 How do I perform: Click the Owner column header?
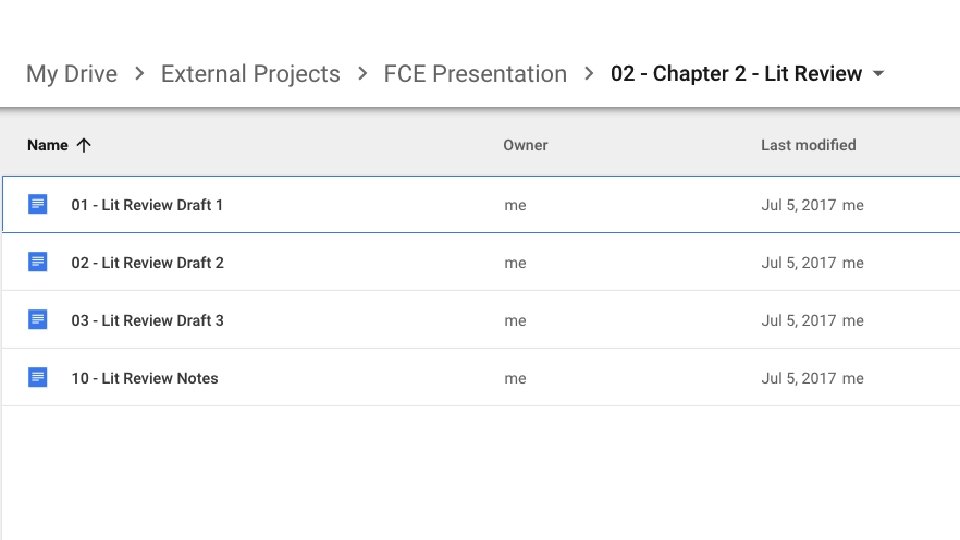(525, 145)
